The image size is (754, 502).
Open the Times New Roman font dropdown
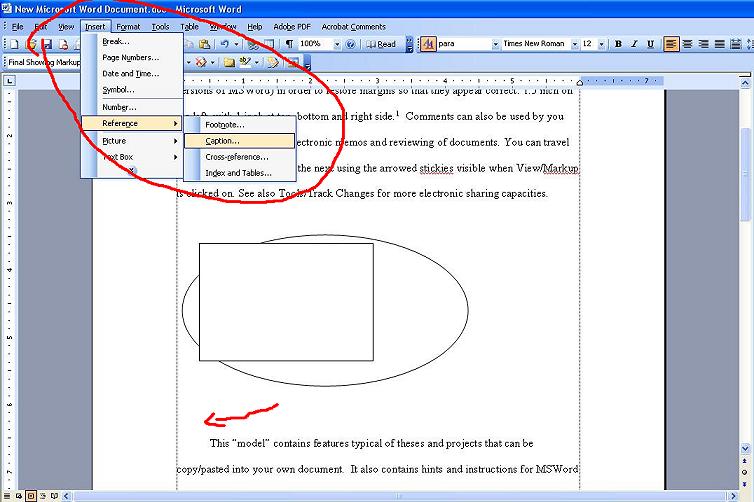click(574, 44)
